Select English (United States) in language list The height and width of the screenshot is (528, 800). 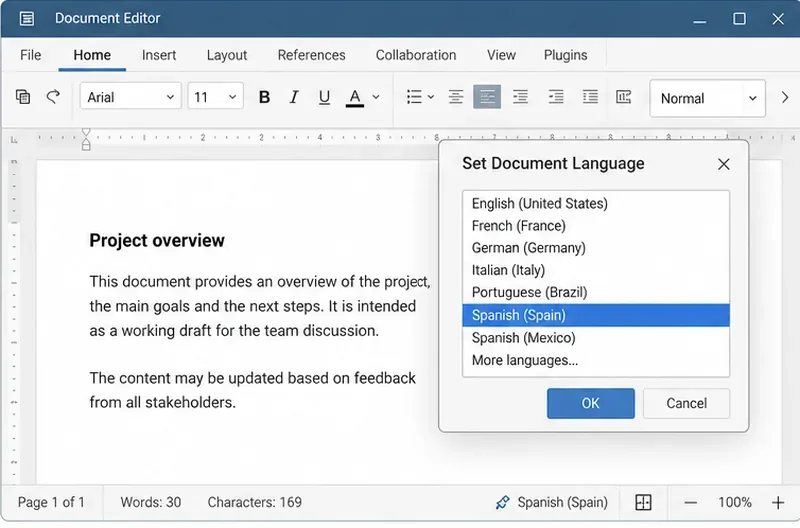tap(596, 204)
